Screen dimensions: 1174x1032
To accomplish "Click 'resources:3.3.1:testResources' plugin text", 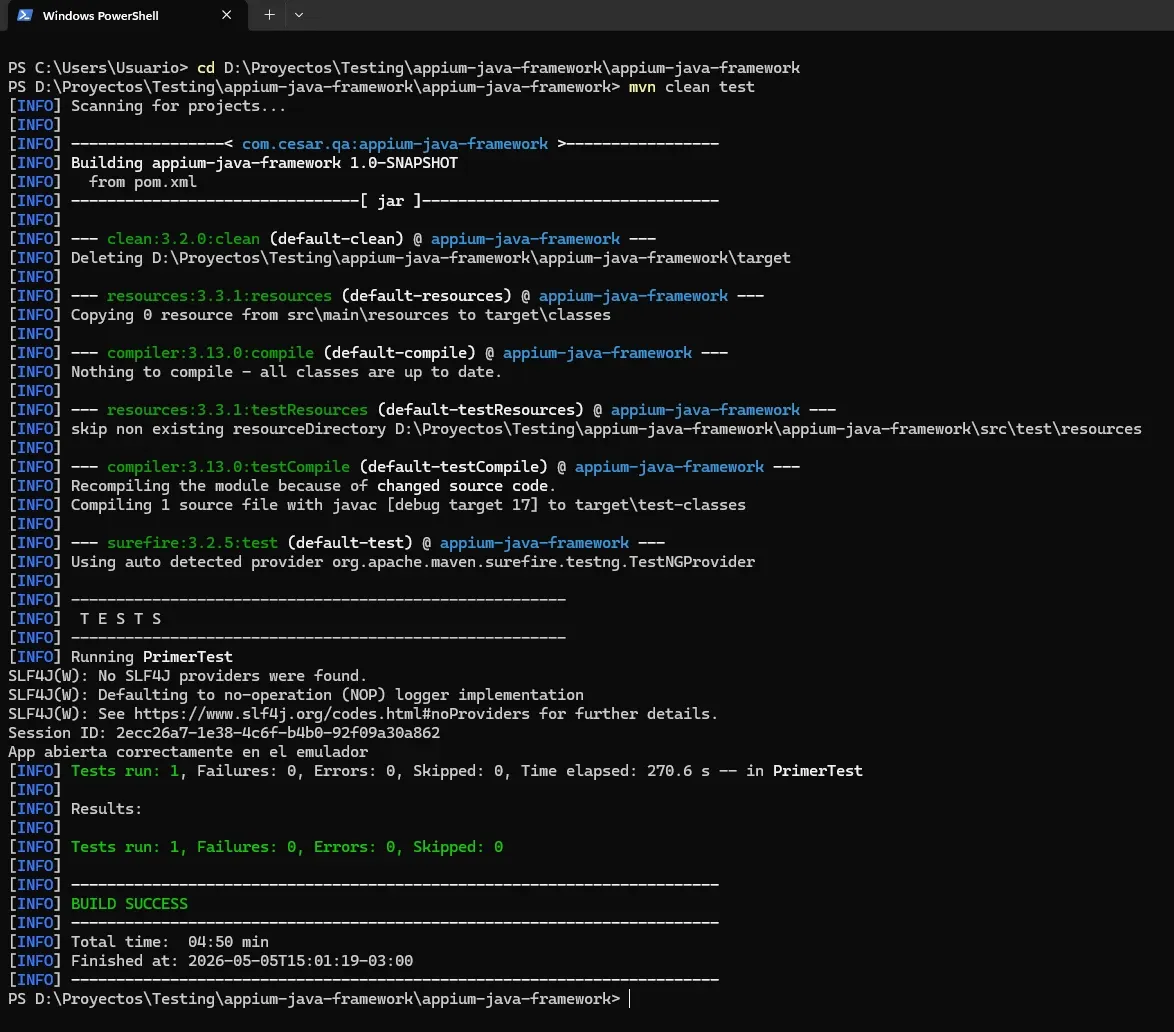I will click(x=237, y=410).
